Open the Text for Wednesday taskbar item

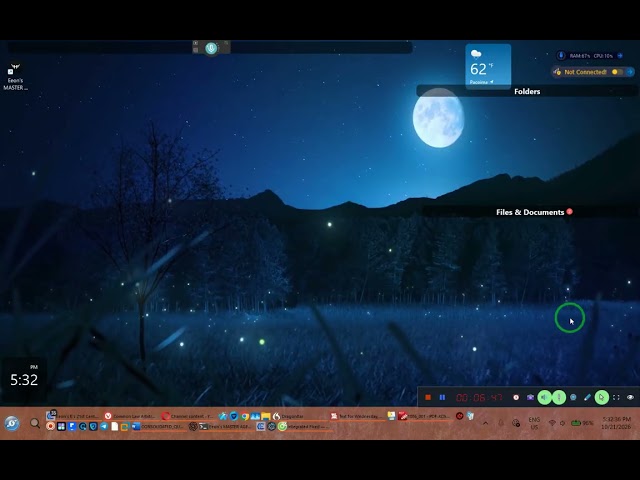(x=358, y=416)
